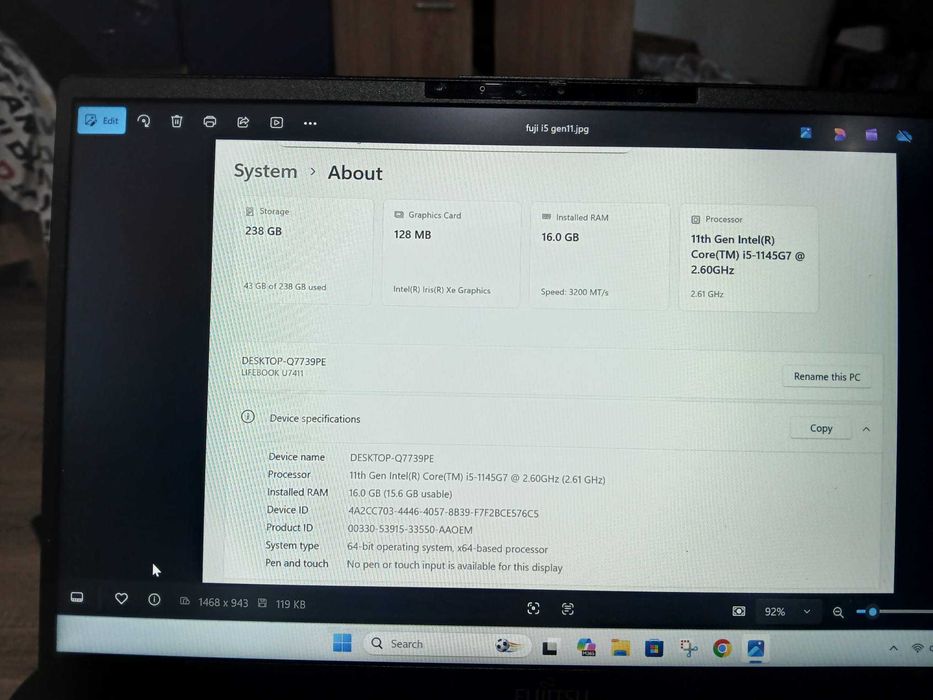Click the actual size icon beside 92%
This screenshot has height=700, width=933.
pos(738,611)
